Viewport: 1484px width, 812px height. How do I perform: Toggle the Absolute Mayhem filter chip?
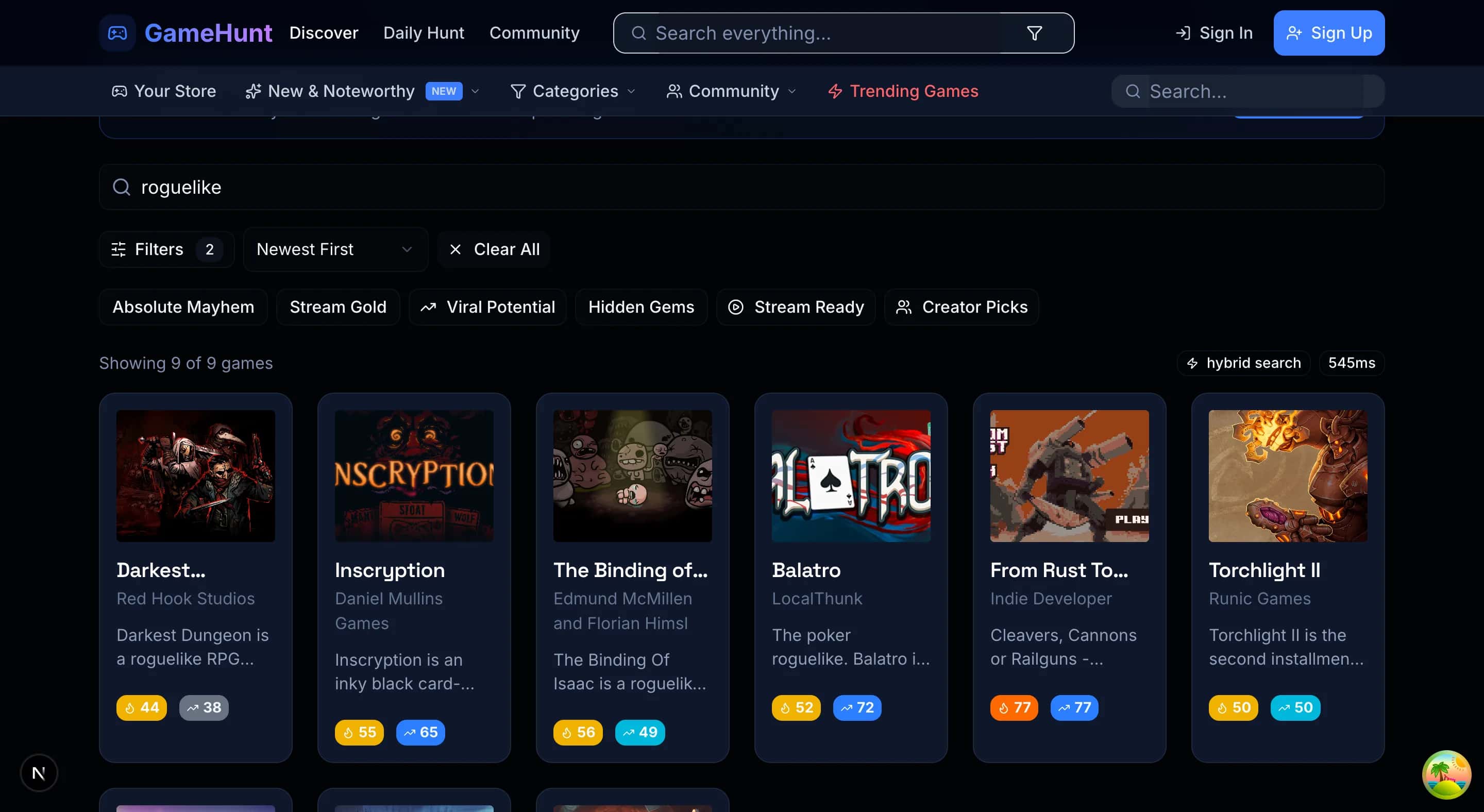tap(182, 307)
